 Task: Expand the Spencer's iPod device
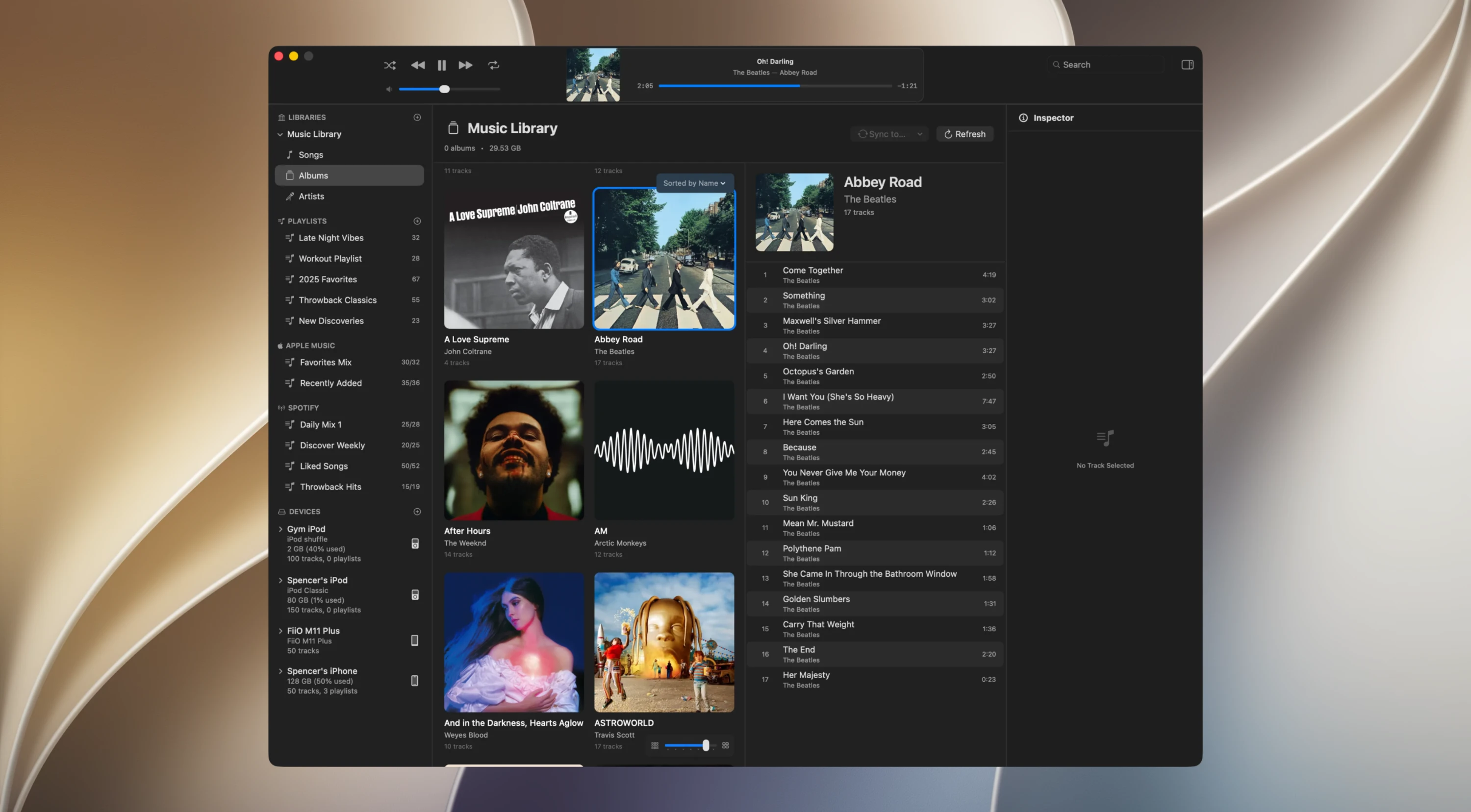click(x=280, y=580)
